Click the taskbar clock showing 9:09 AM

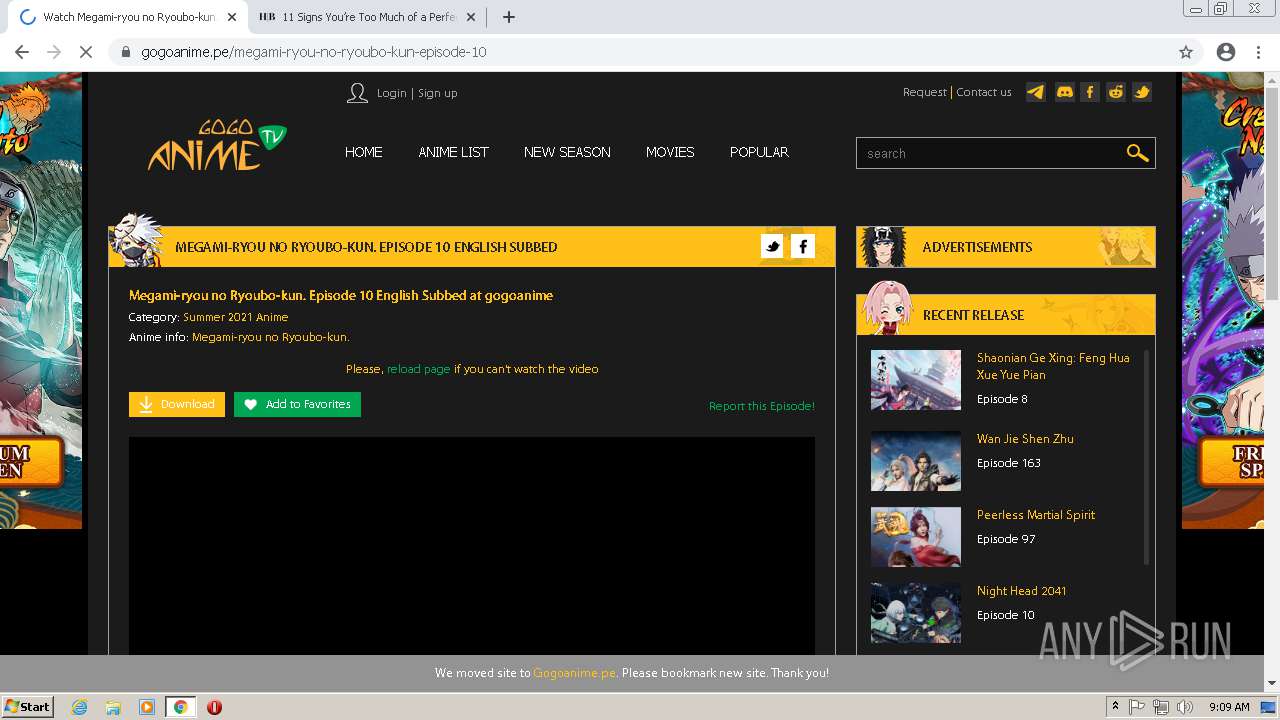click(x=1229, y=707)
